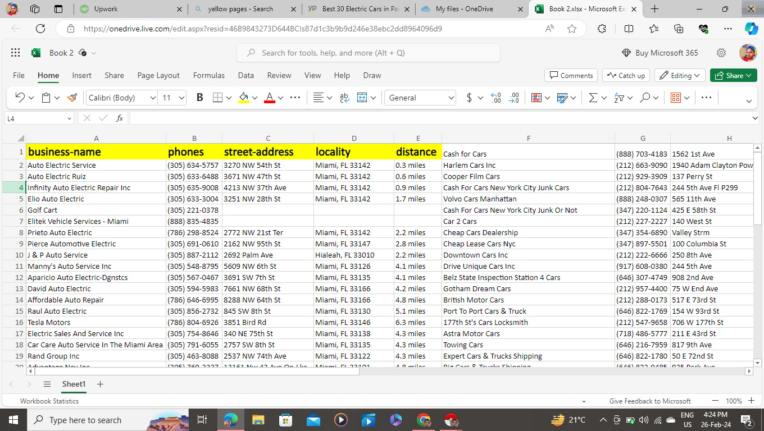Click the search for tools box
This screenshot has width=764, height=431.
(x=368, y=53)
